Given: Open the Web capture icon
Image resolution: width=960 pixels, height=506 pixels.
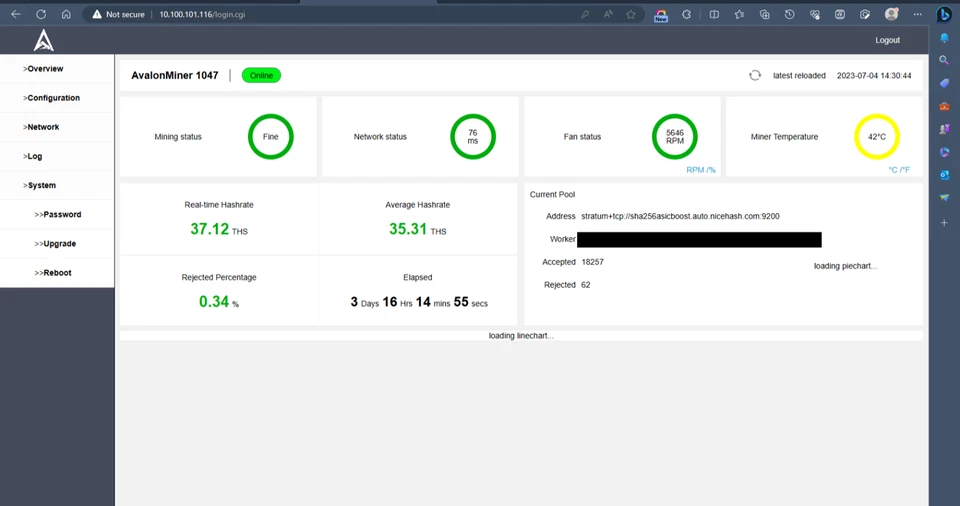Looking at the screenshot, I should [864, 14].
